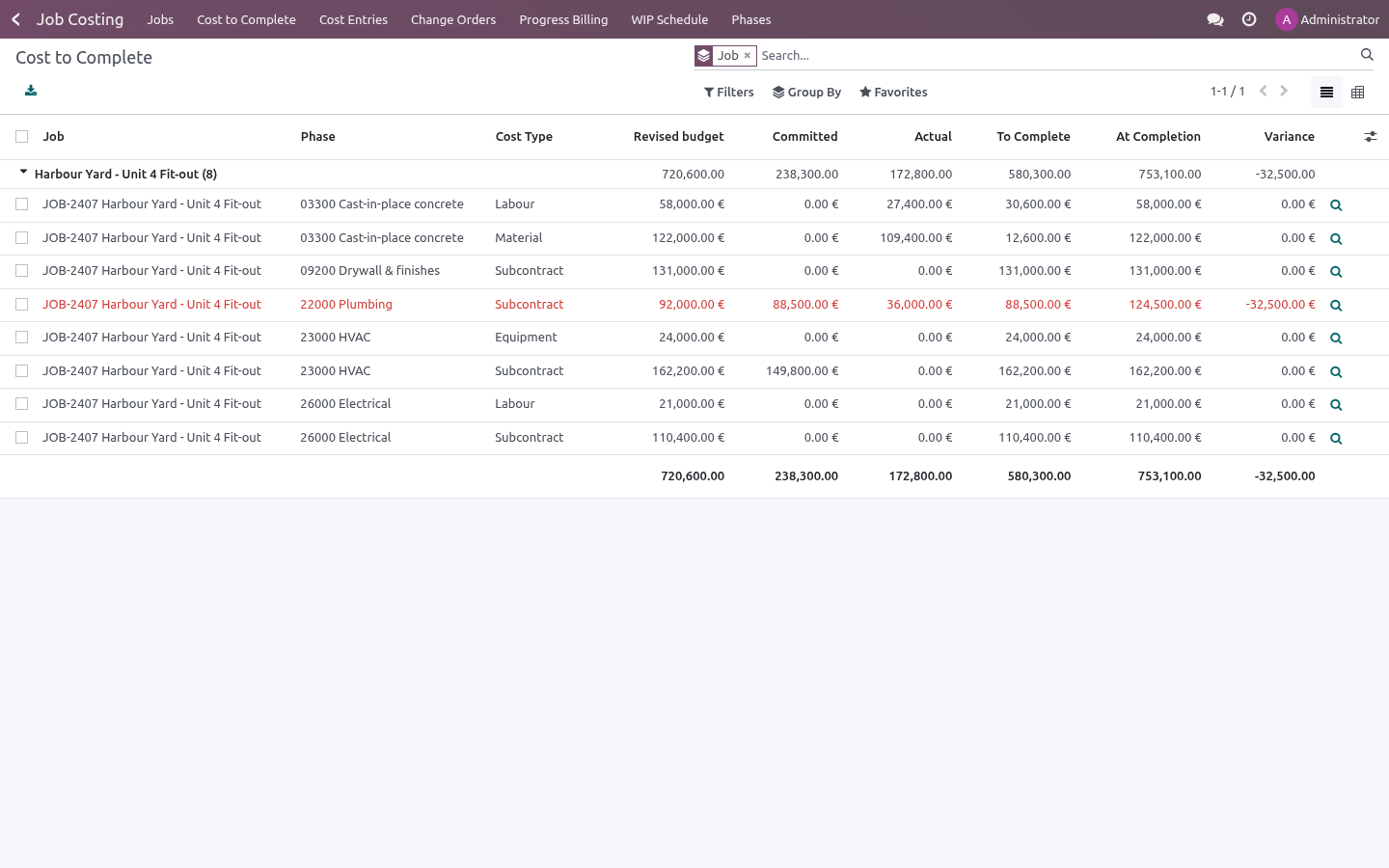Open the Favorites dropdown
This screenshot has width=1389, height=868.
coord(893,93)
